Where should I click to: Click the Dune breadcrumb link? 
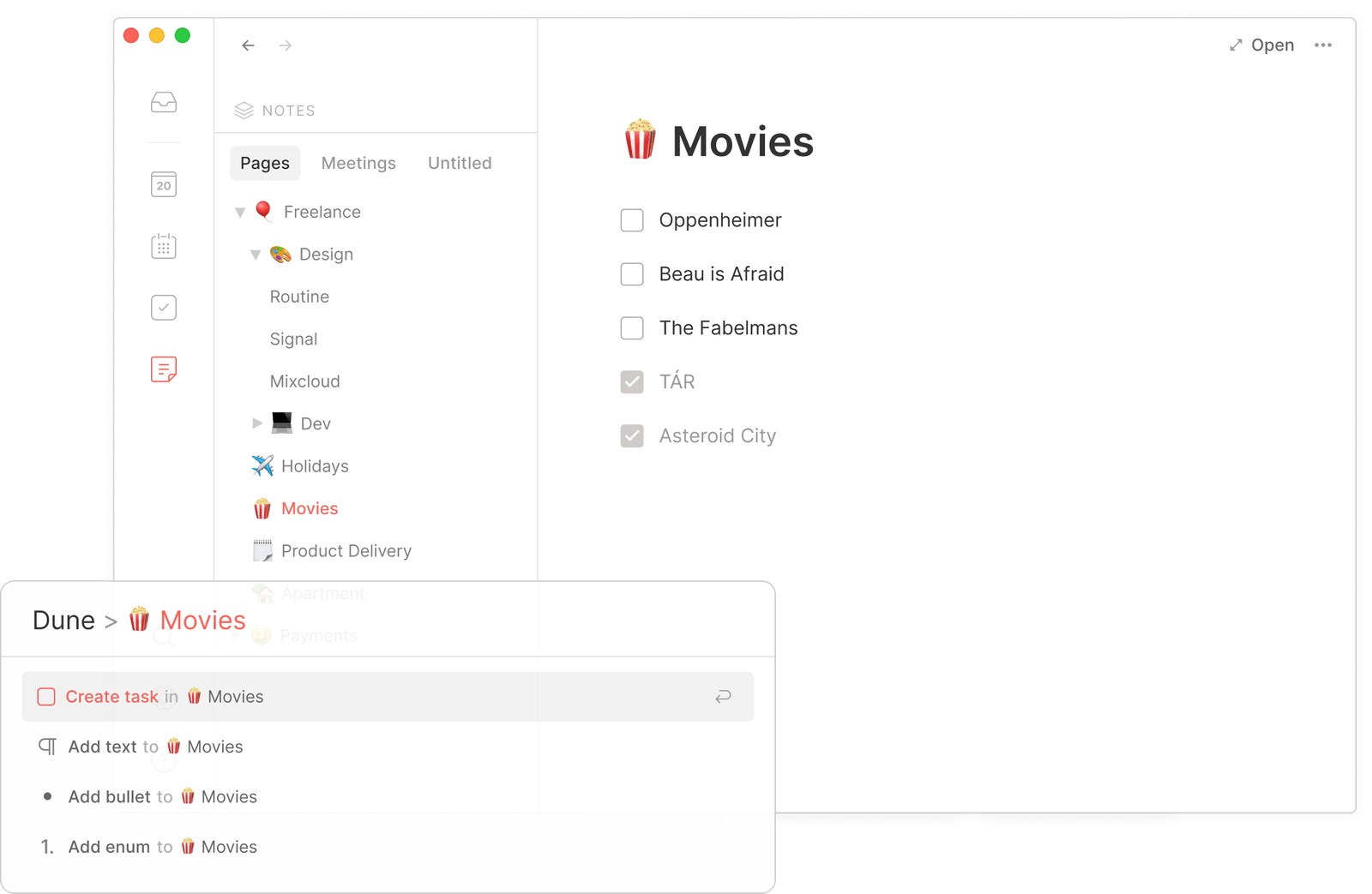click(63, 620)
